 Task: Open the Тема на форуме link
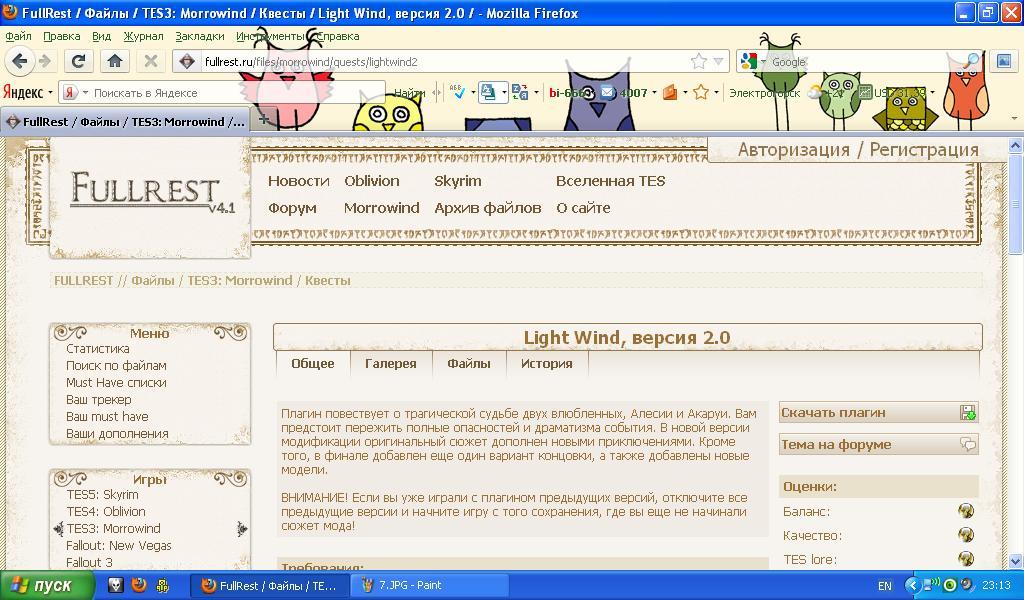pos(878,445)
